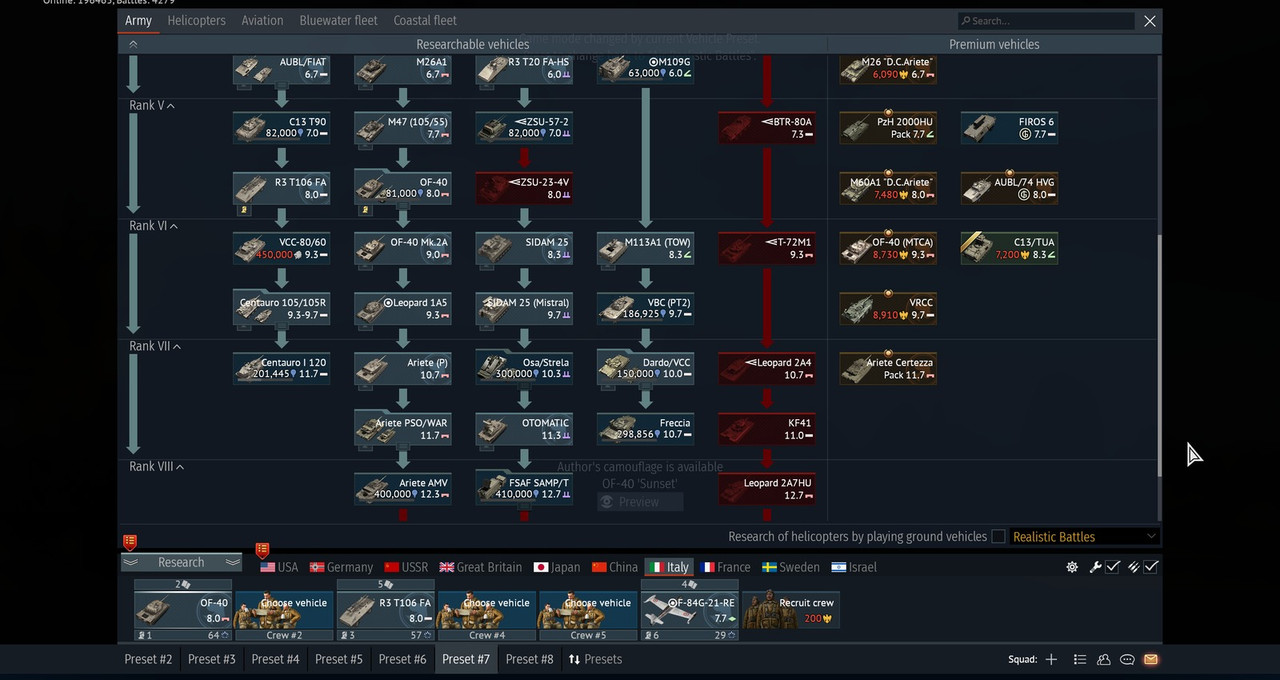The width and height of the screenshot is (1280, 680).
Task: Open the squad list icon
Action: 1080,659
